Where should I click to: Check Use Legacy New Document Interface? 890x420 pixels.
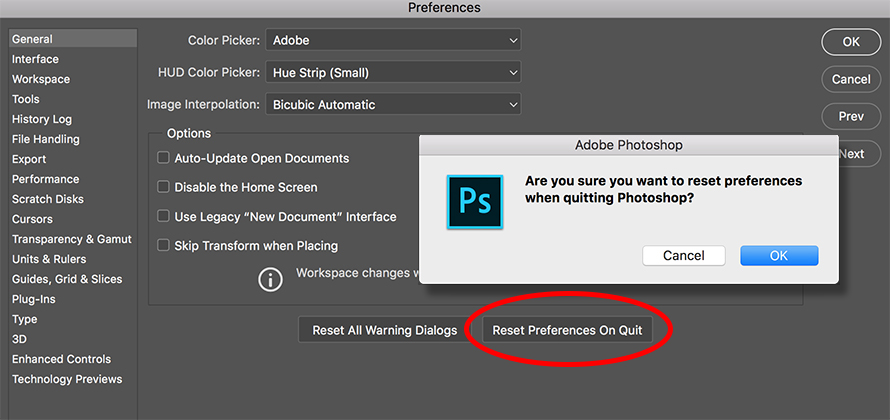[x=164, y=216]
